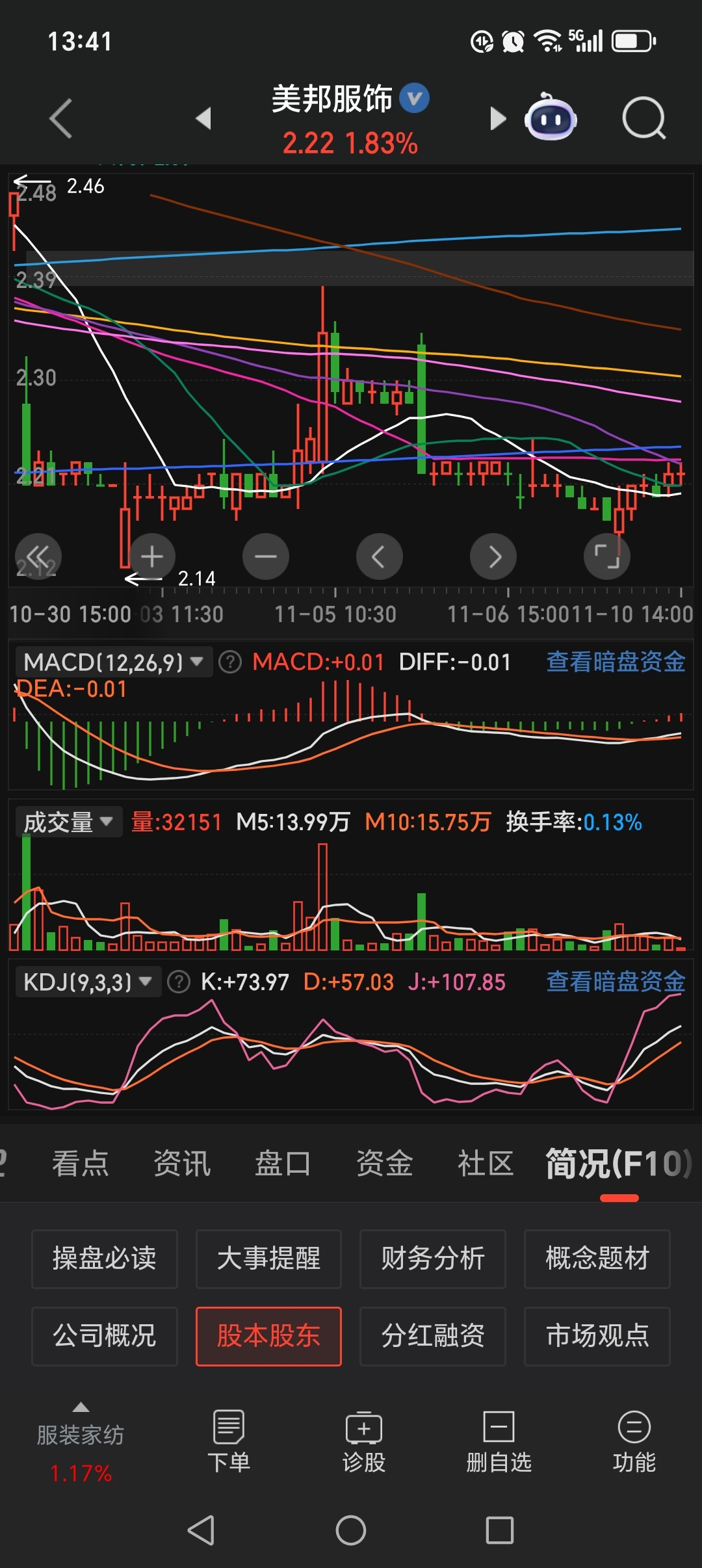Tap the DIFF:-0.01 MACD value
Viewport: 702px width, 1568px height.
click(455, 662)
